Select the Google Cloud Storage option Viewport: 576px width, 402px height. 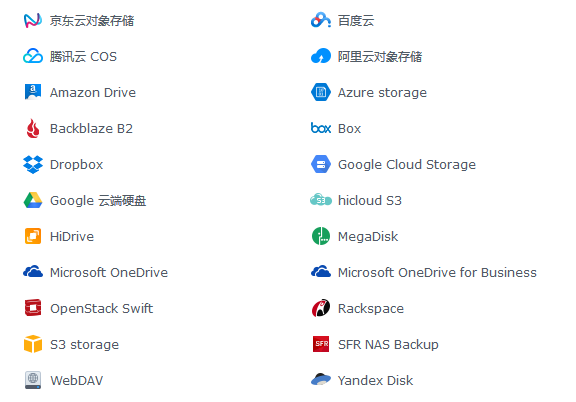(x=393, y=165)
